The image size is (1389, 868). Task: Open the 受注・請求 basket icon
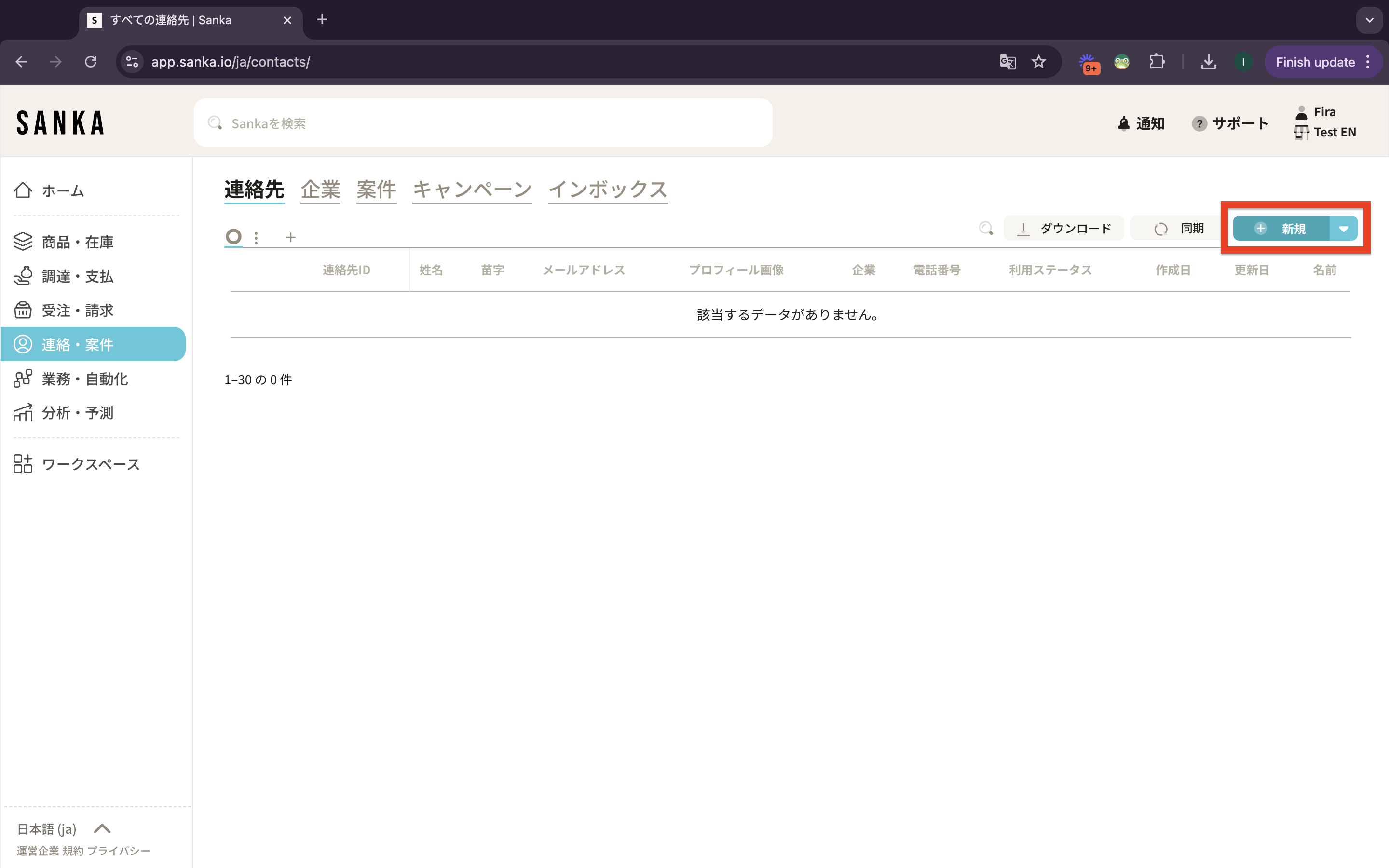tap(23, 310)
